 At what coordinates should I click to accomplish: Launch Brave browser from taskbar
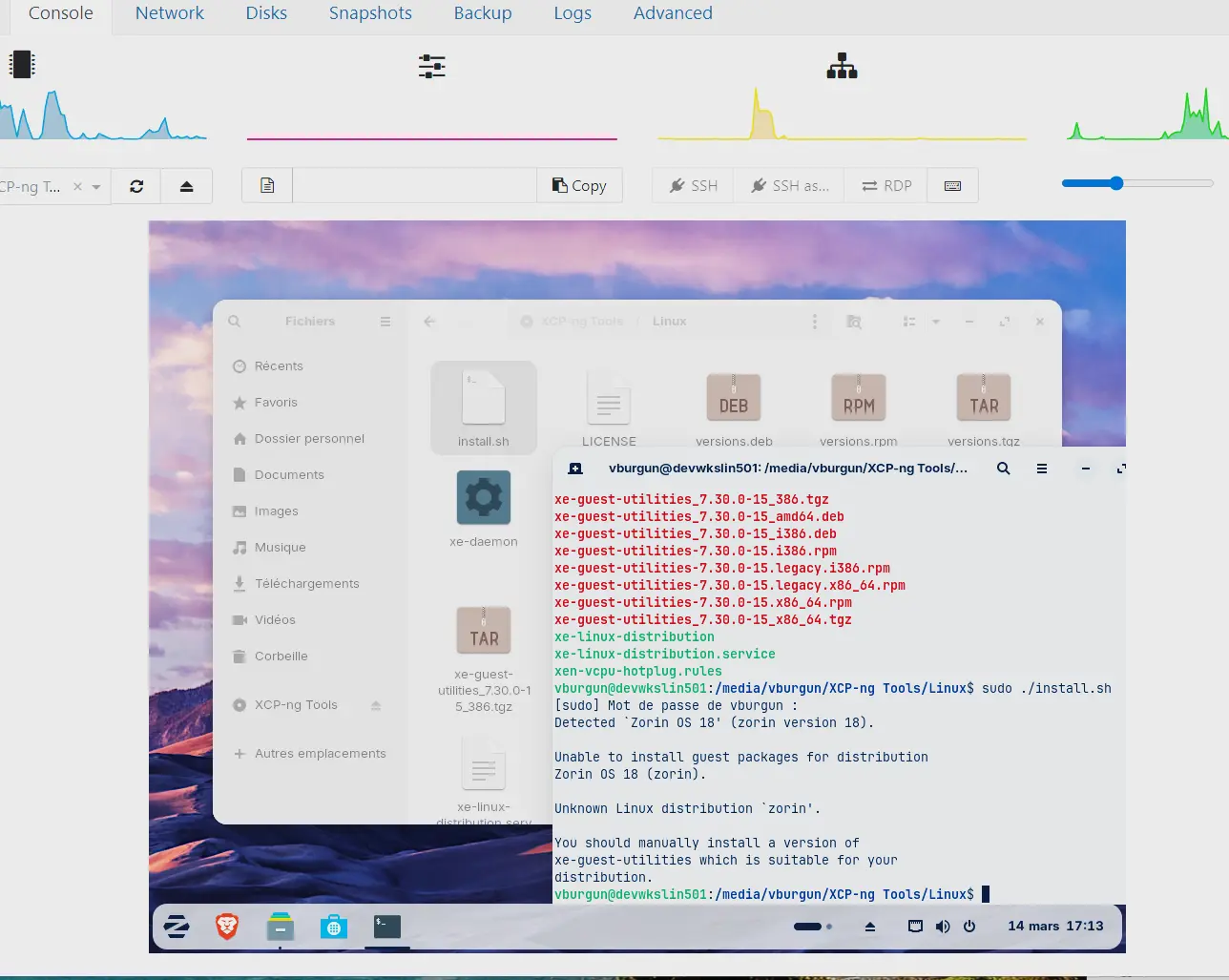coord(227,927)
